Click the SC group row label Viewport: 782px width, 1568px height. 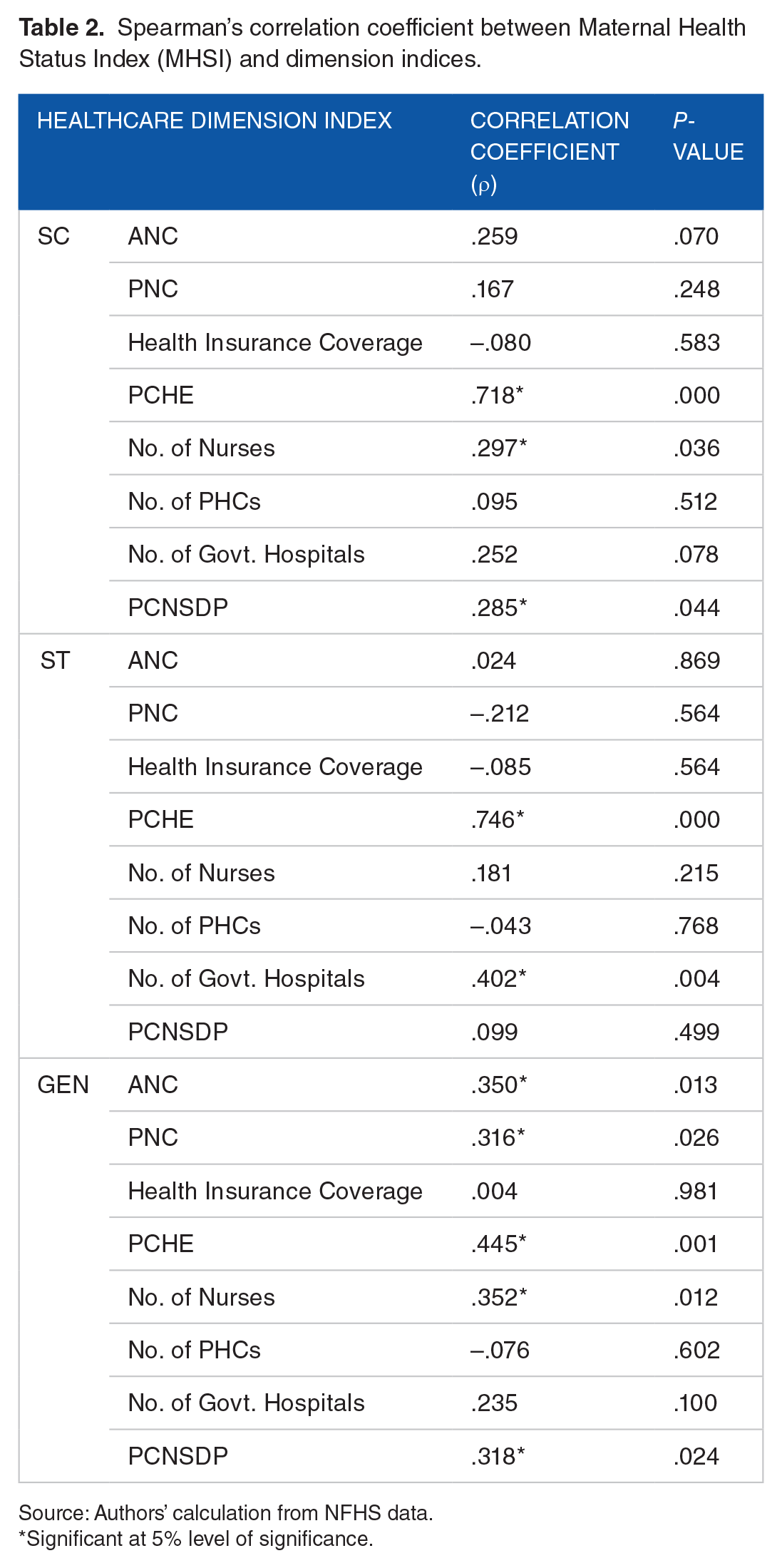53,237
